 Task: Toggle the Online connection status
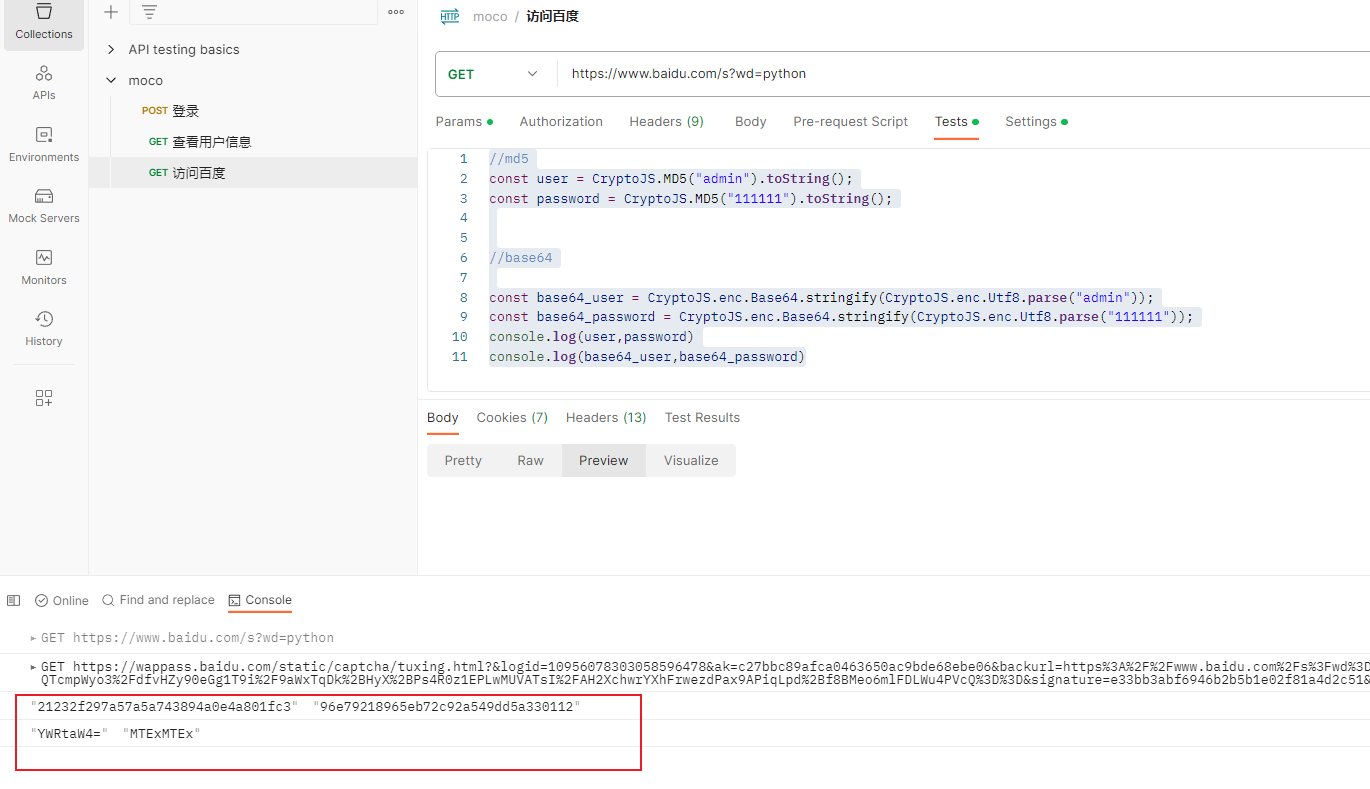pos(61,600)
